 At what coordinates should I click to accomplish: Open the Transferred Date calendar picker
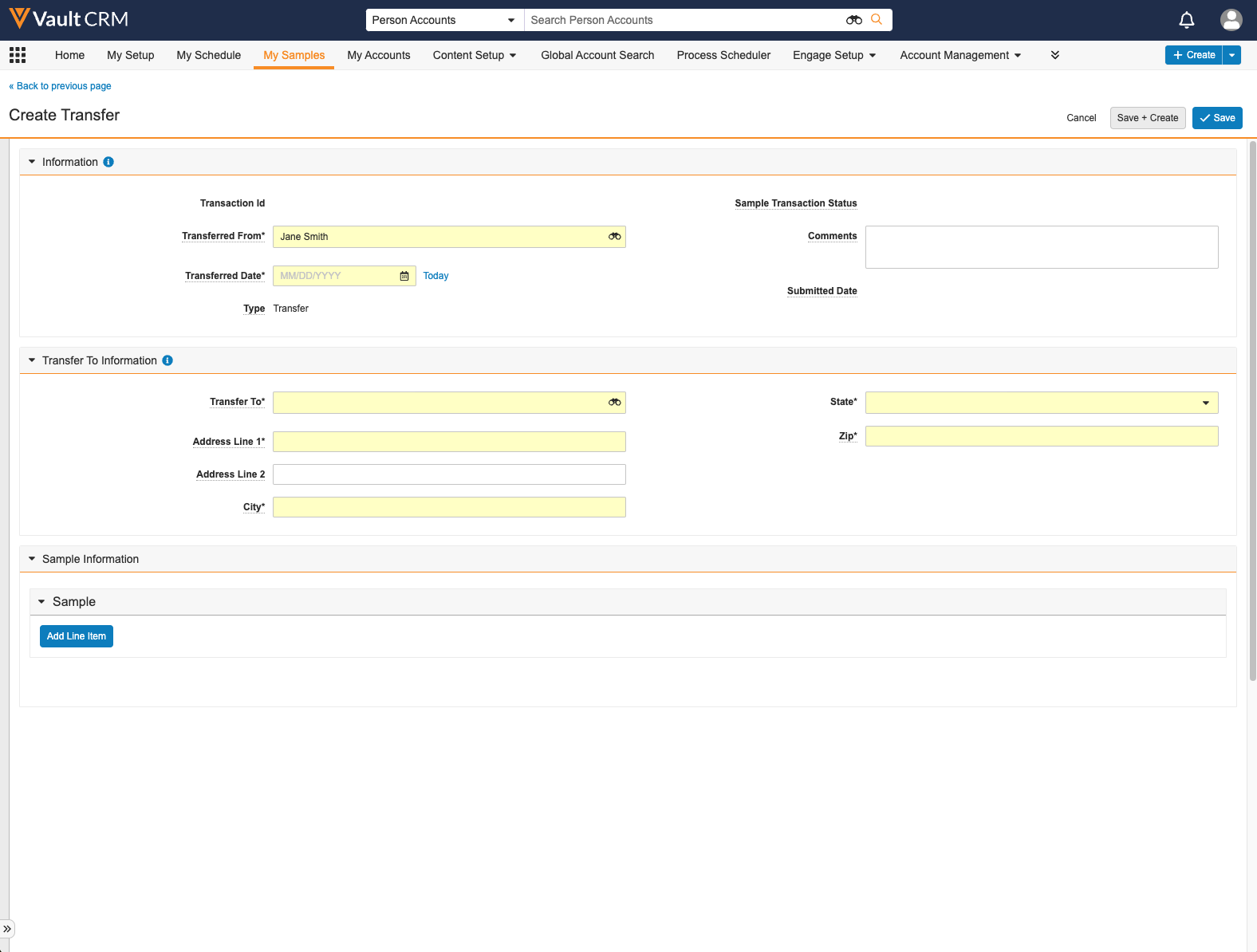tap(404, 276)
